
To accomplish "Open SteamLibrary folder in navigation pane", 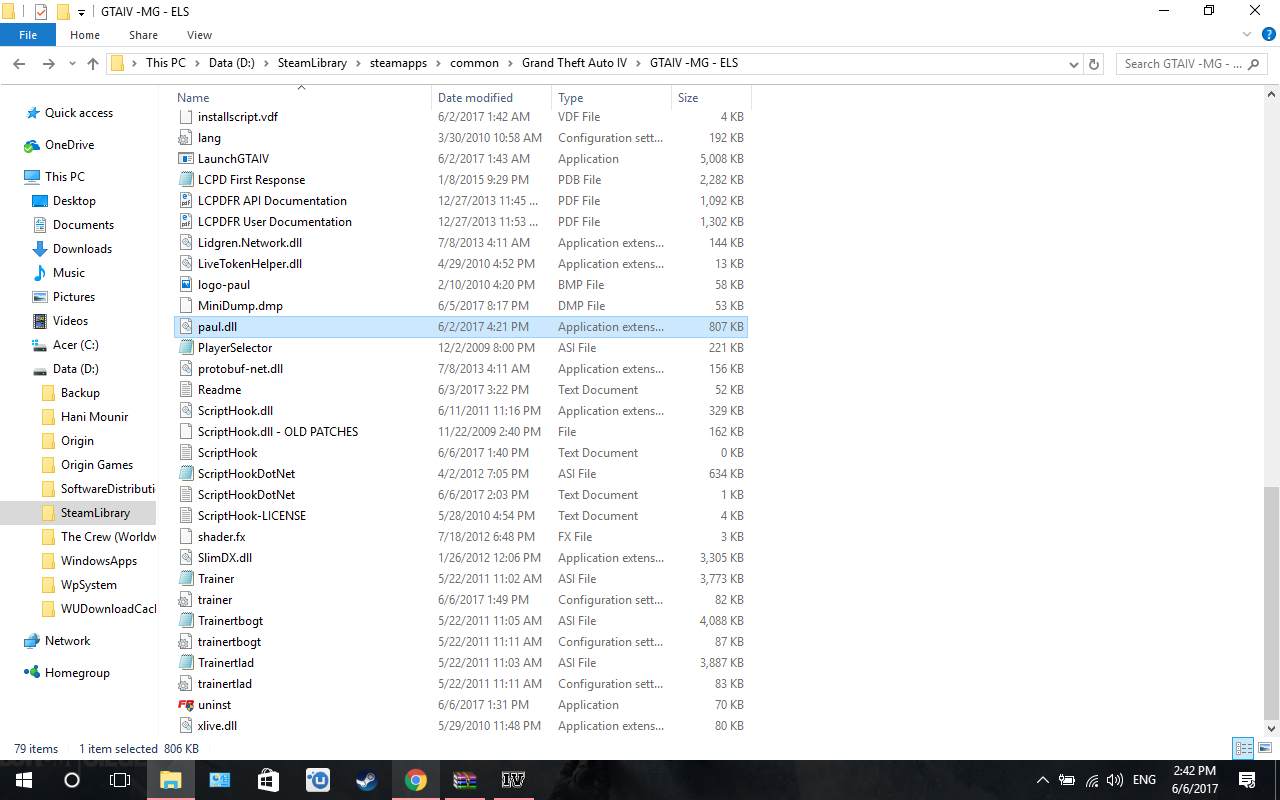I will click(x=95, y=513).
